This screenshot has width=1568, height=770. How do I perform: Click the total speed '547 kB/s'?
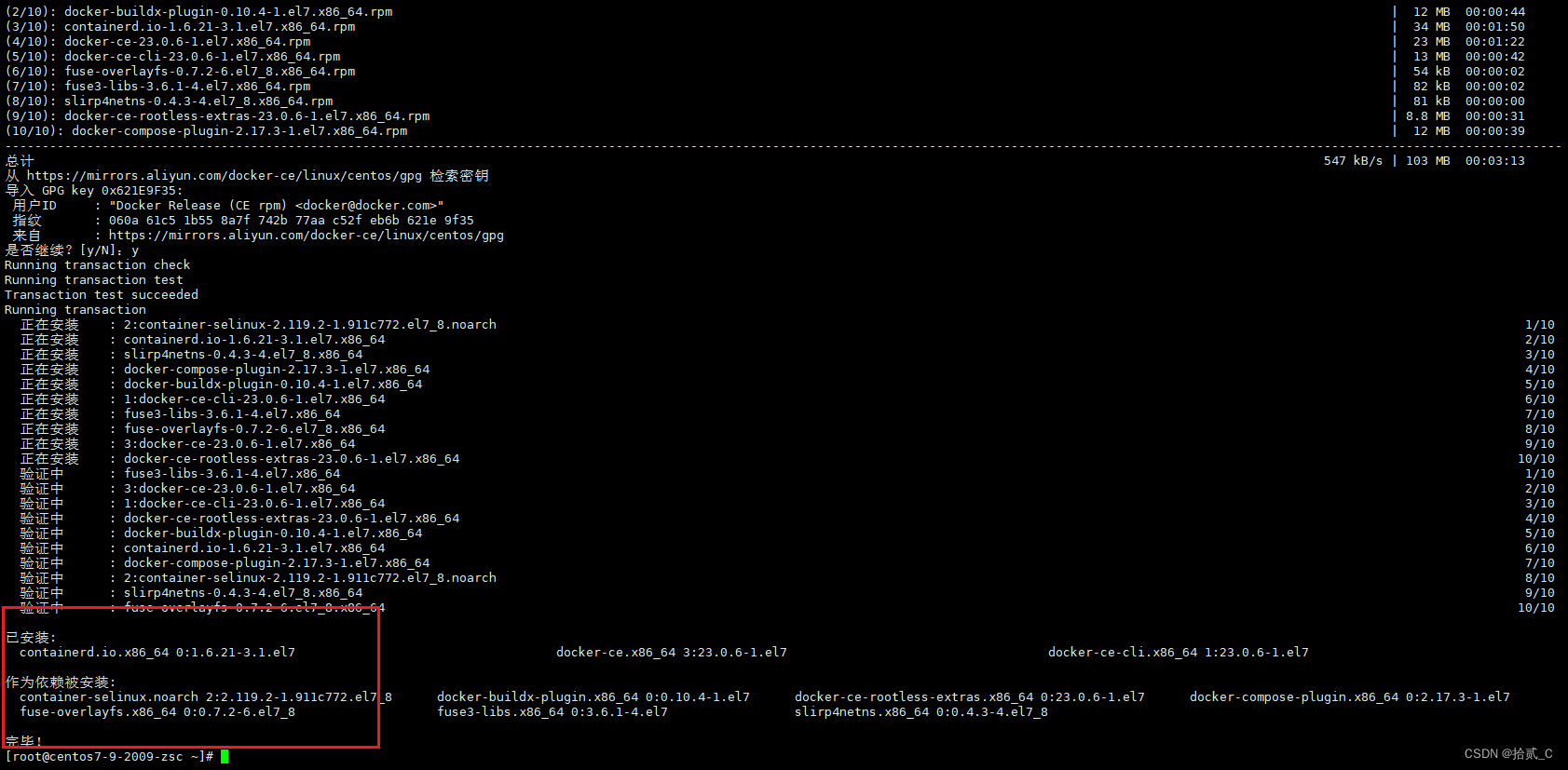click(1354, 160)
